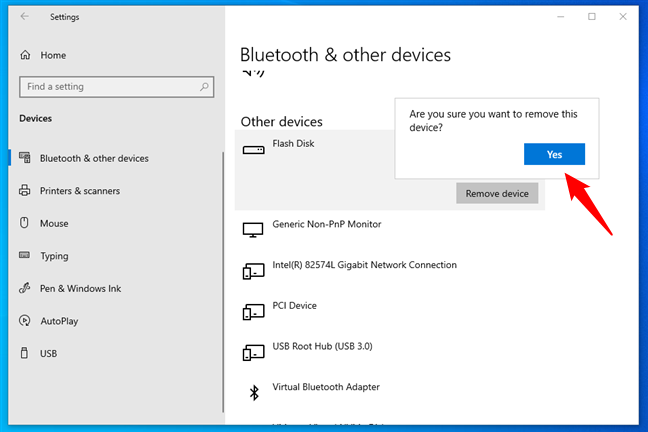Confirm removal by clicking Yes
The height and width of the screenshot is (432, 648).
554,154
